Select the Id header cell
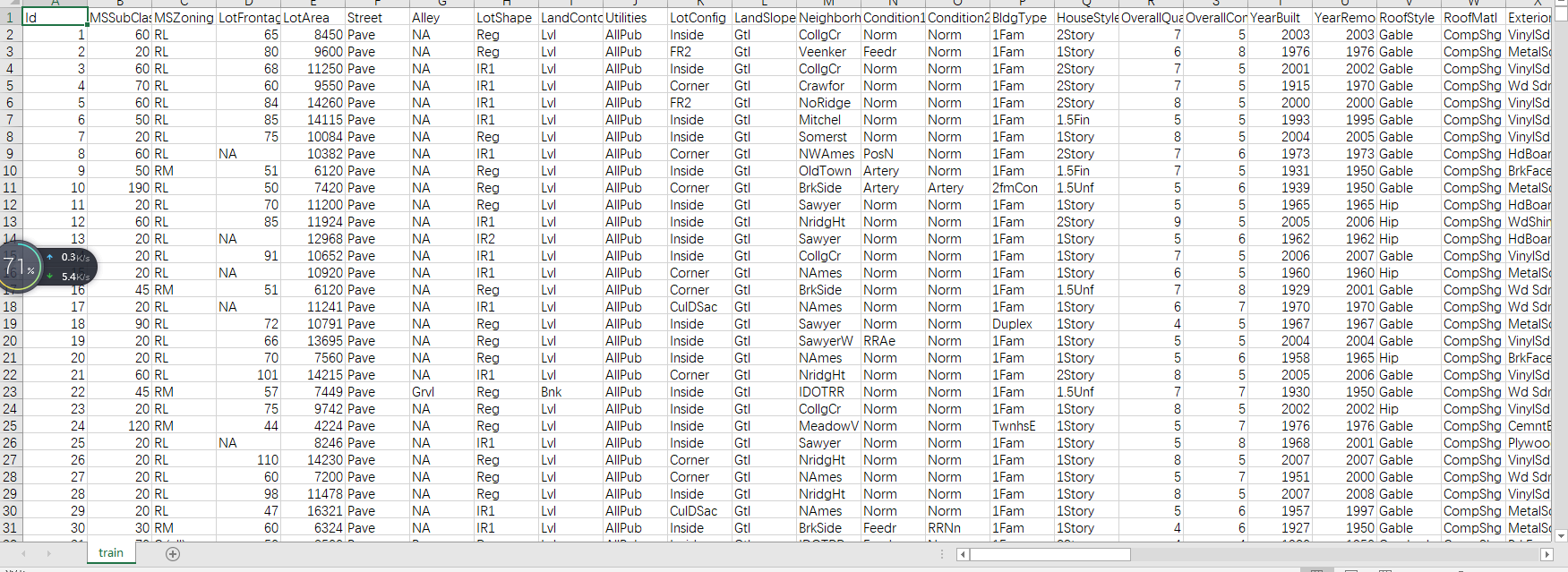The height and width of the screenshot is (572, 1568). point(55,17)
